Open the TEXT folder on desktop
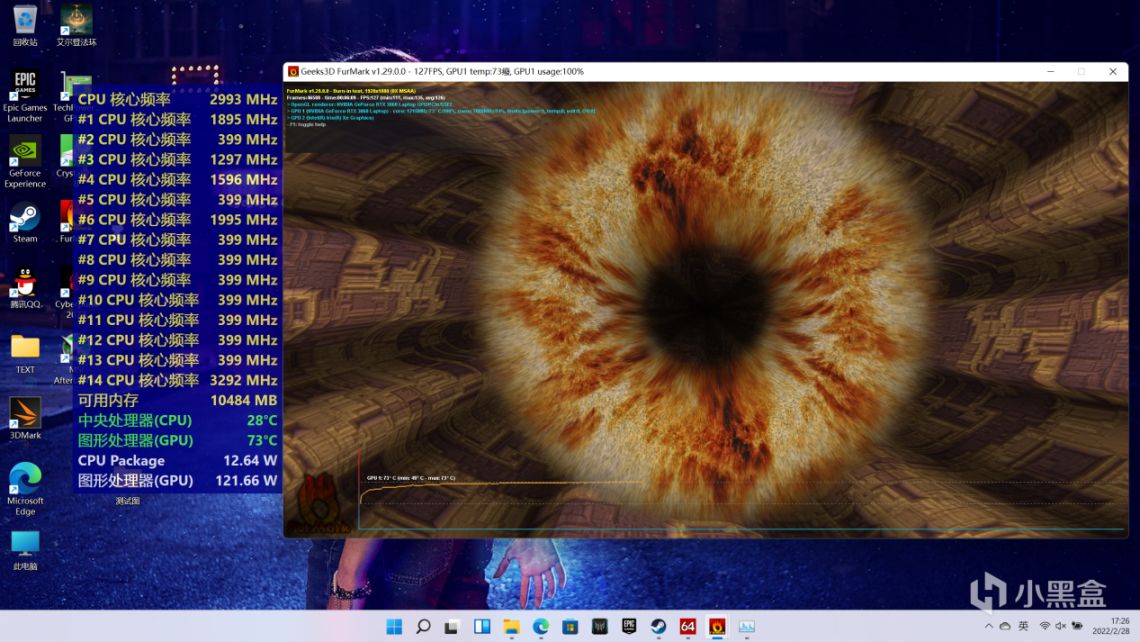The width and height of the screenshot is (1140, 642). (25, 353)
